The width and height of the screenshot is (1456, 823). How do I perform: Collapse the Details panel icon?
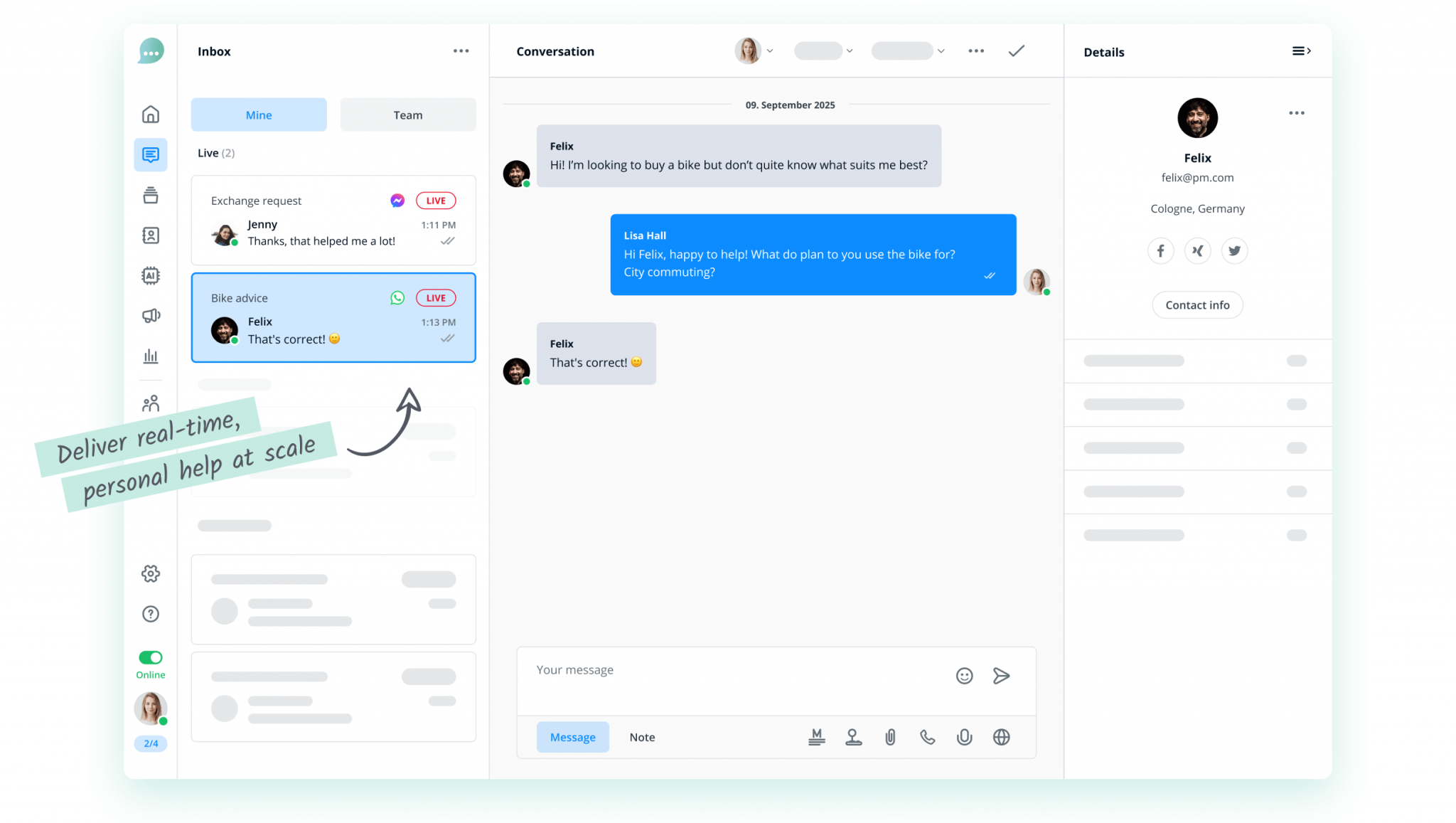tap(1301, 51)
